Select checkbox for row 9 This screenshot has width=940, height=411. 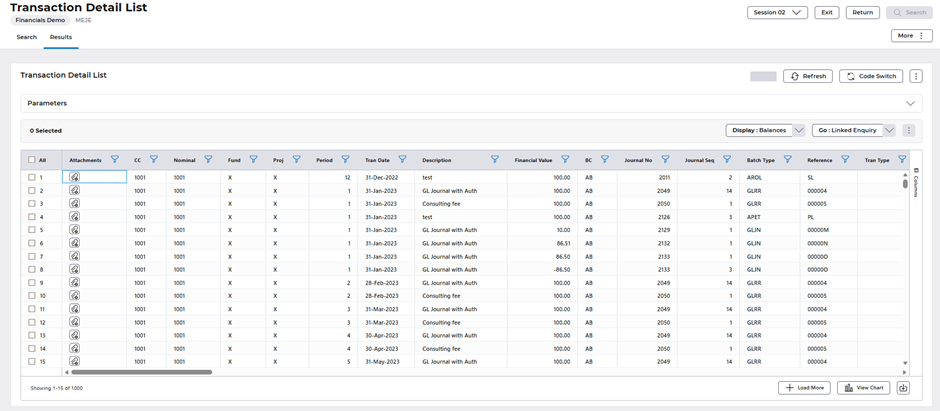pyautogui.click(x=32, y=283)
